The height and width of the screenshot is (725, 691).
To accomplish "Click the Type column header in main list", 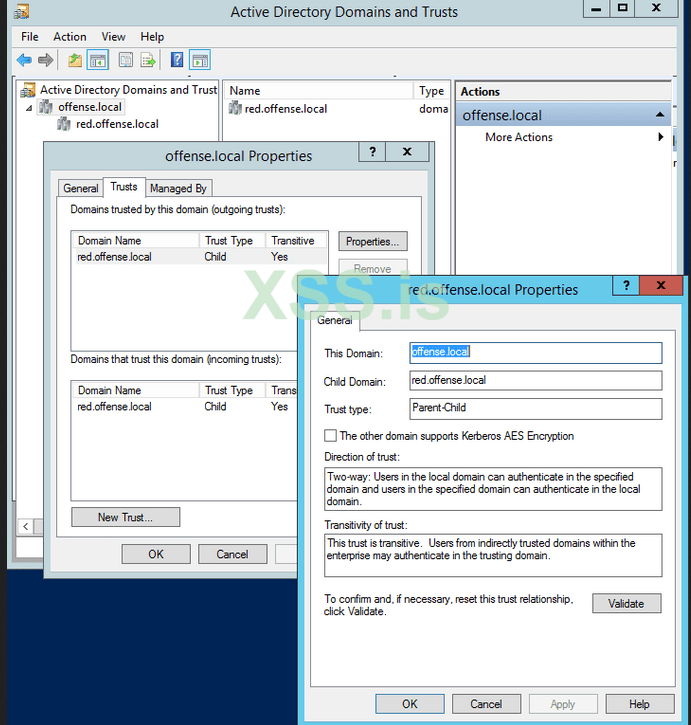I will click(431, 91).
